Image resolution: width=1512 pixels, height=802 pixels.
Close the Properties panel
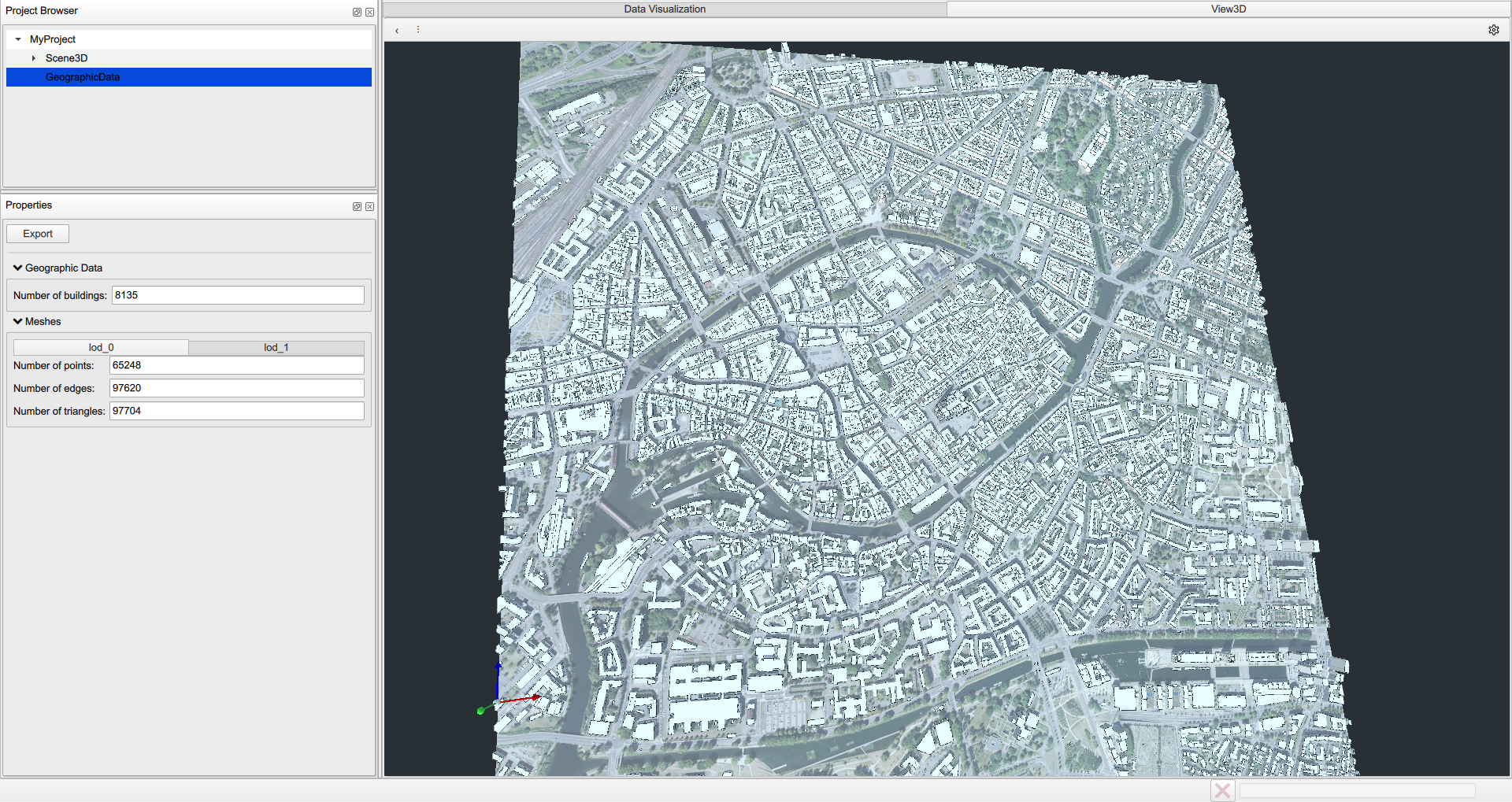[x=369, y=206]
